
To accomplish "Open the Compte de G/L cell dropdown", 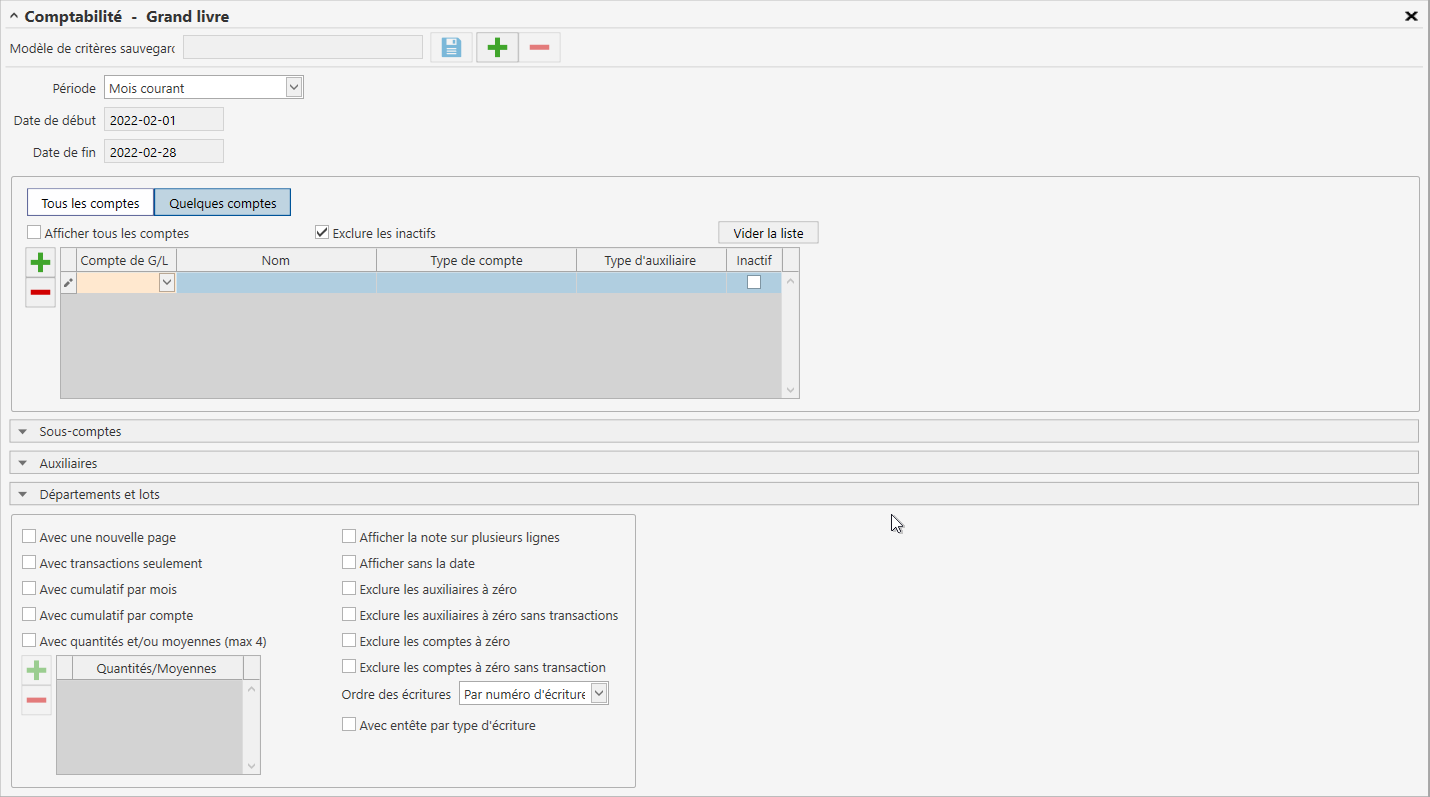I will point(167,283).
